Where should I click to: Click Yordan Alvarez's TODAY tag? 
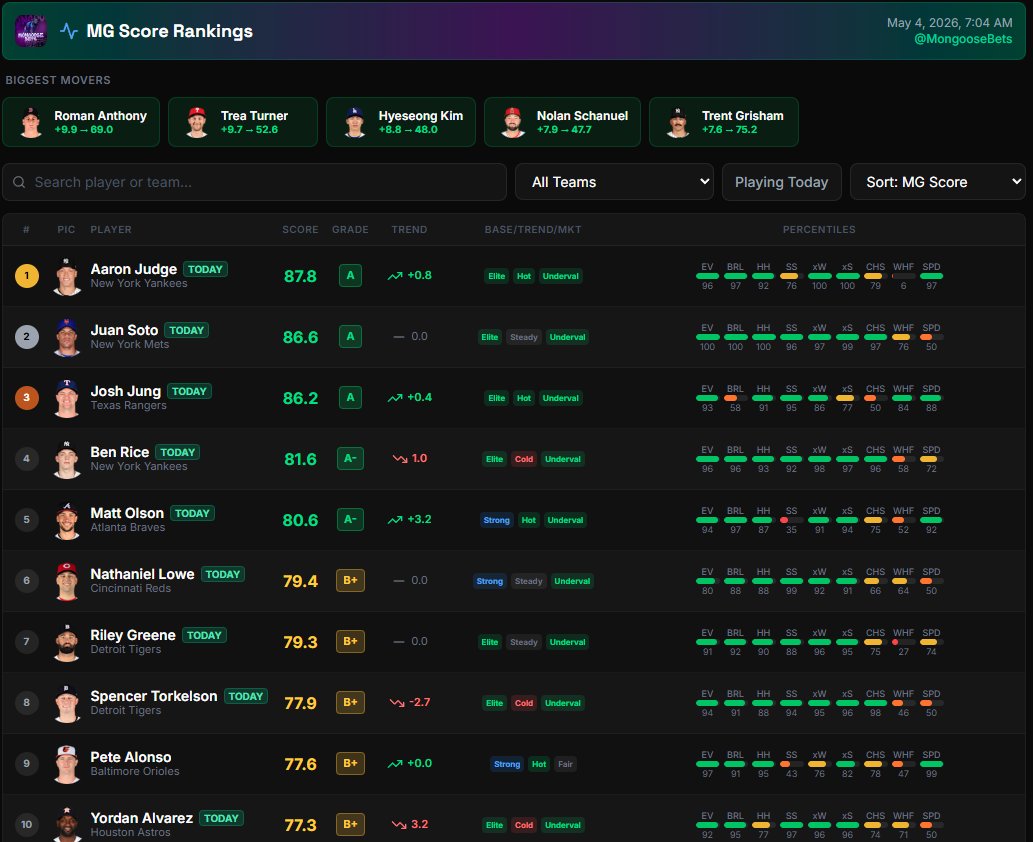221,818
